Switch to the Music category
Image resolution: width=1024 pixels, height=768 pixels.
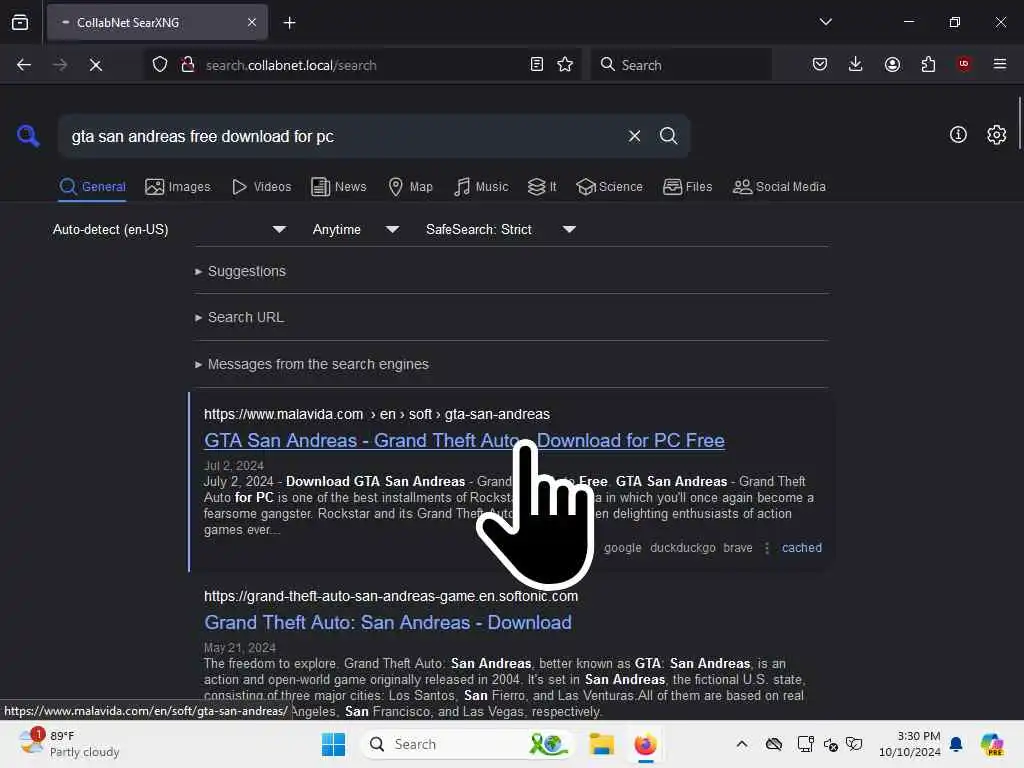click(x=481, y=187)
